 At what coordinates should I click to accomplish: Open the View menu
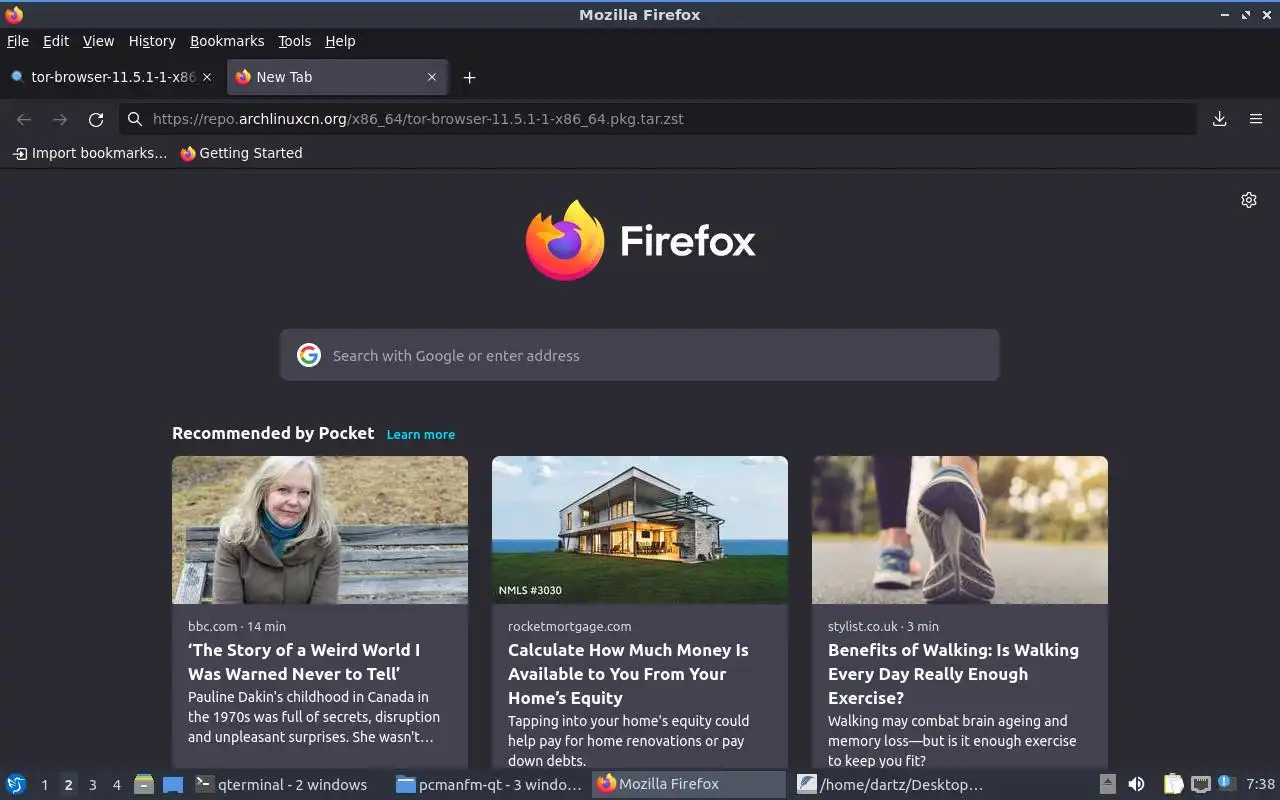point(98,41)
